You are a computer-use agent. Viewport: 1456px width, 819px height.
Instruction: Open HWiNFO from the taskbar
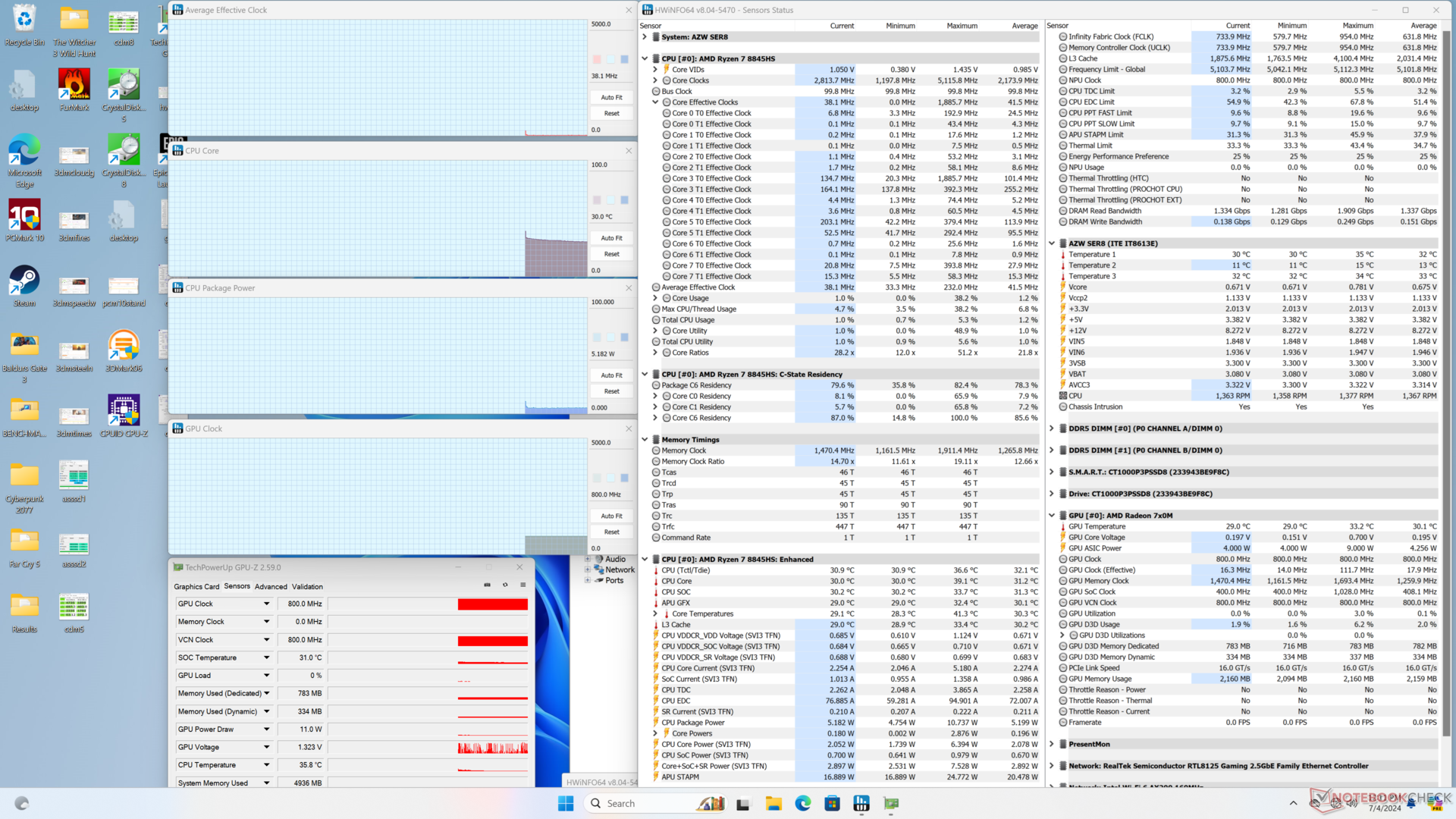(861, 804)
